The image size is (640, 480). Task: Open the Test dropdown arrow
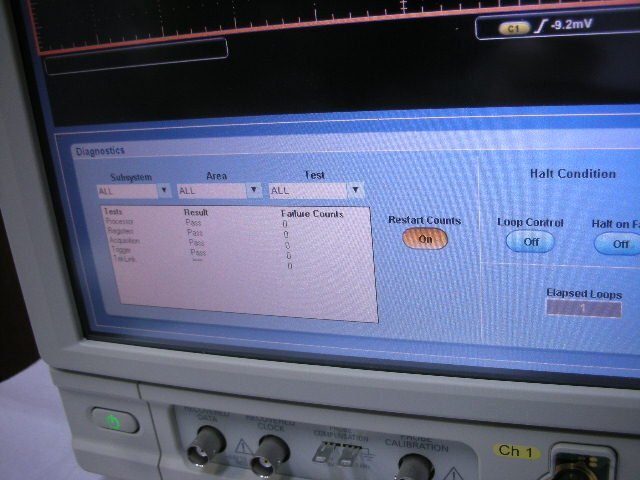[356, 190]
